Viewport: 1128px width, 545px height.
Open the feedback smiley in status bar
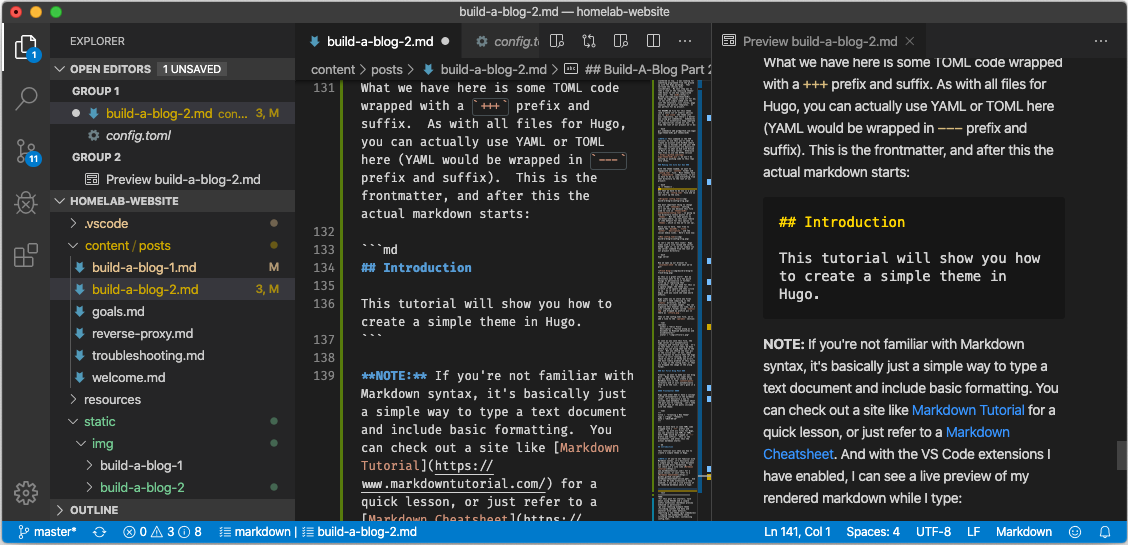click(1075, 532)
